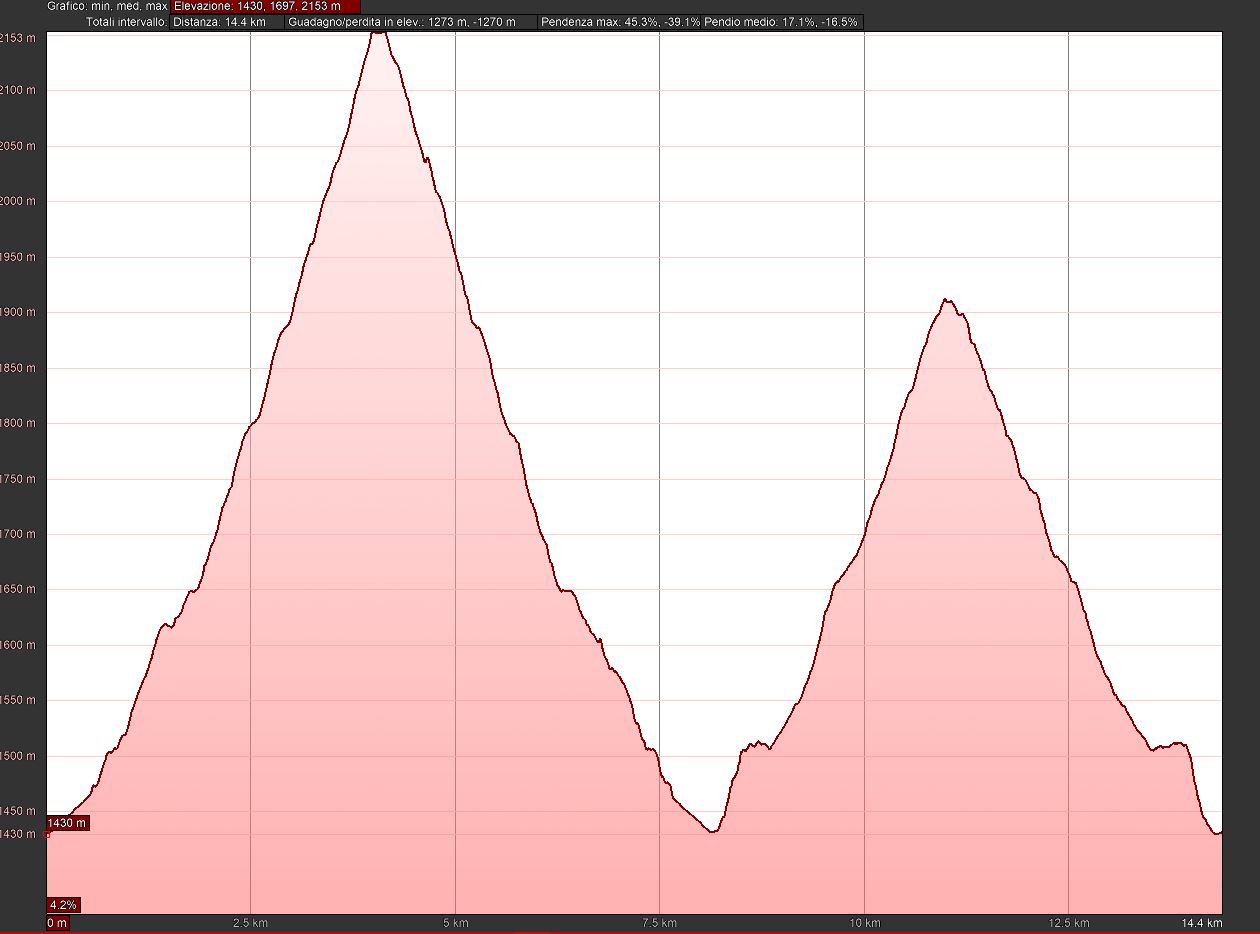
Task: Click the 5 km x-axis label
Action: [455, 922]
